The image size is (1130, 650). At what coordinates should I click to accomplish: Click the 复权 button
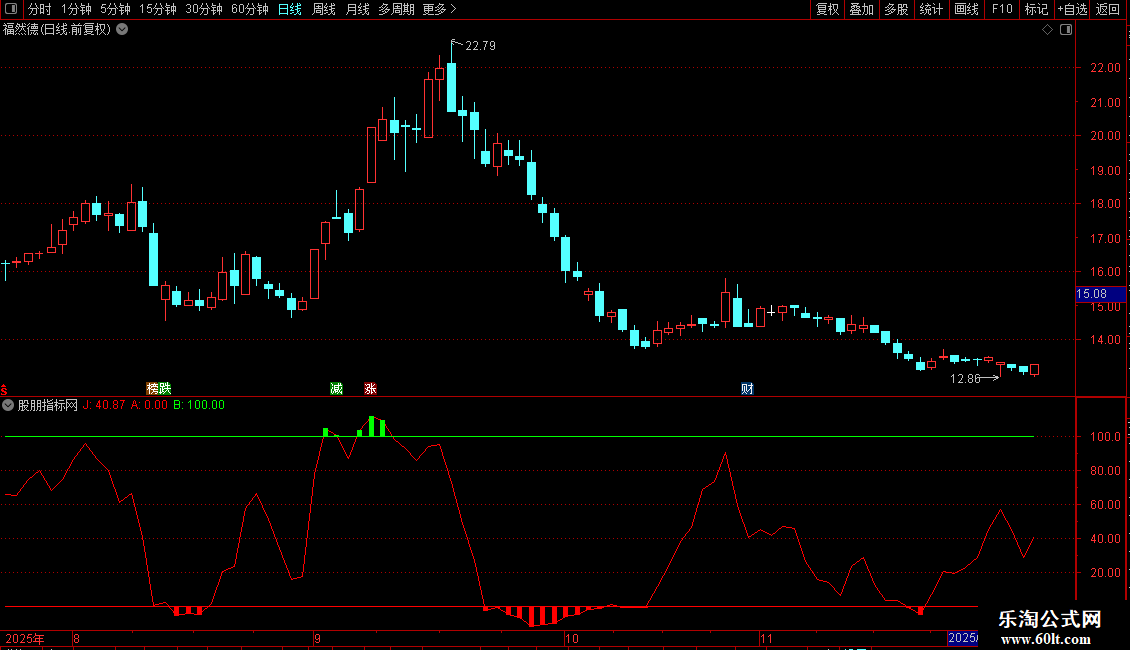coord(827,9)
